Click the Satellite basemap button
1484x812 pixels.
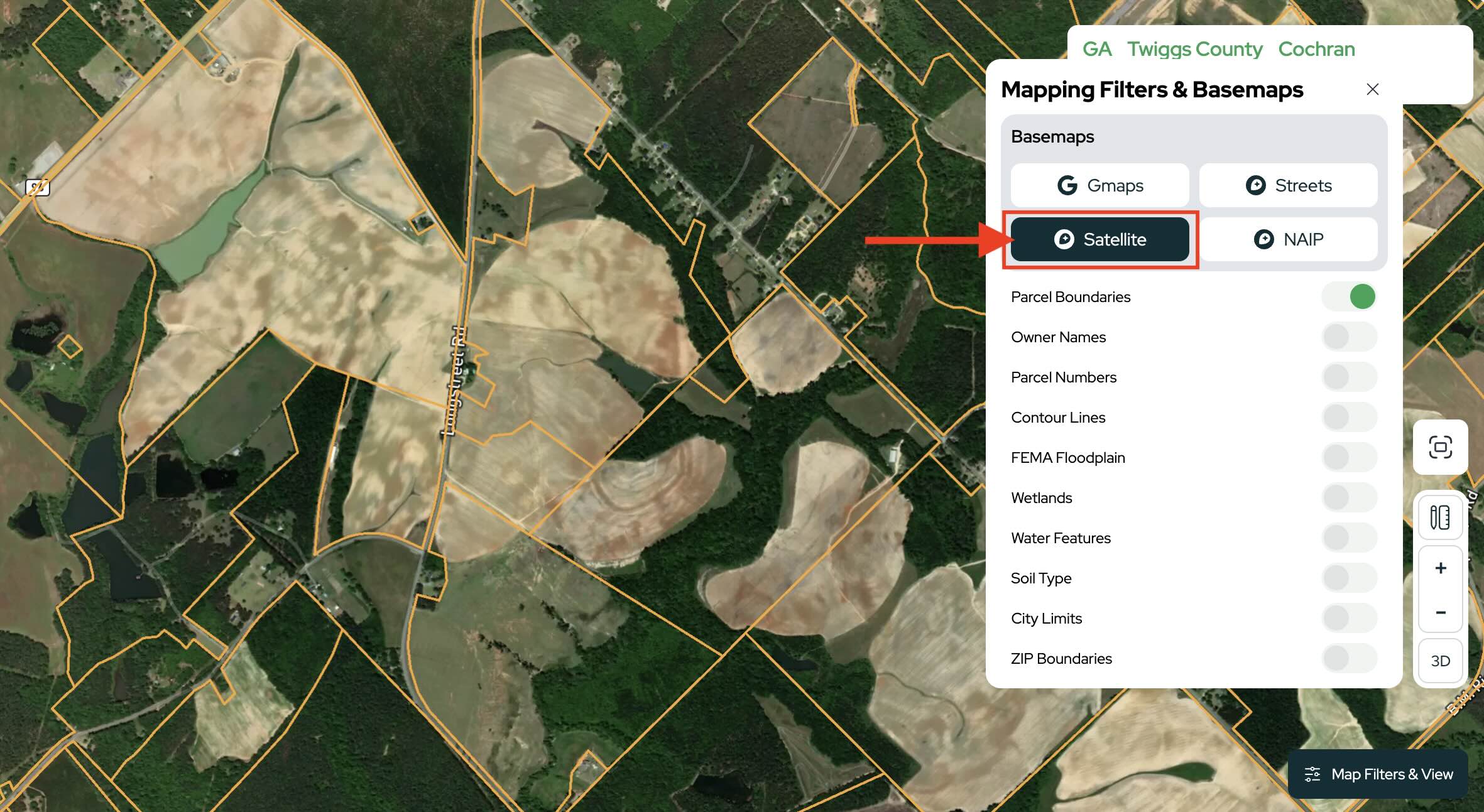1099,239
